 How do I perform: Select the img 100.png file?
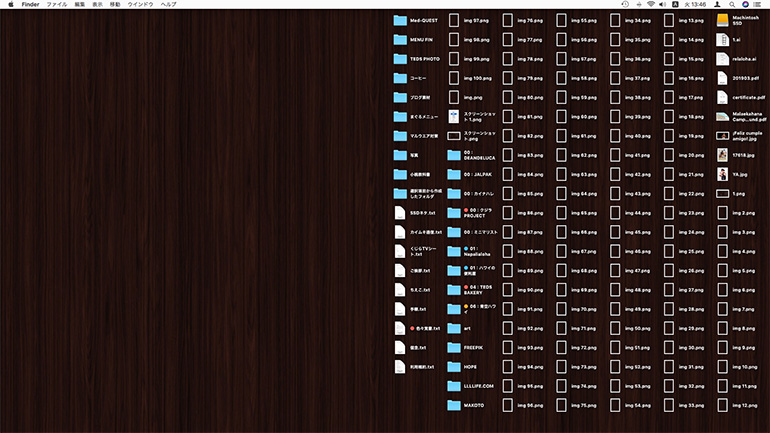[x=454, y=78]
